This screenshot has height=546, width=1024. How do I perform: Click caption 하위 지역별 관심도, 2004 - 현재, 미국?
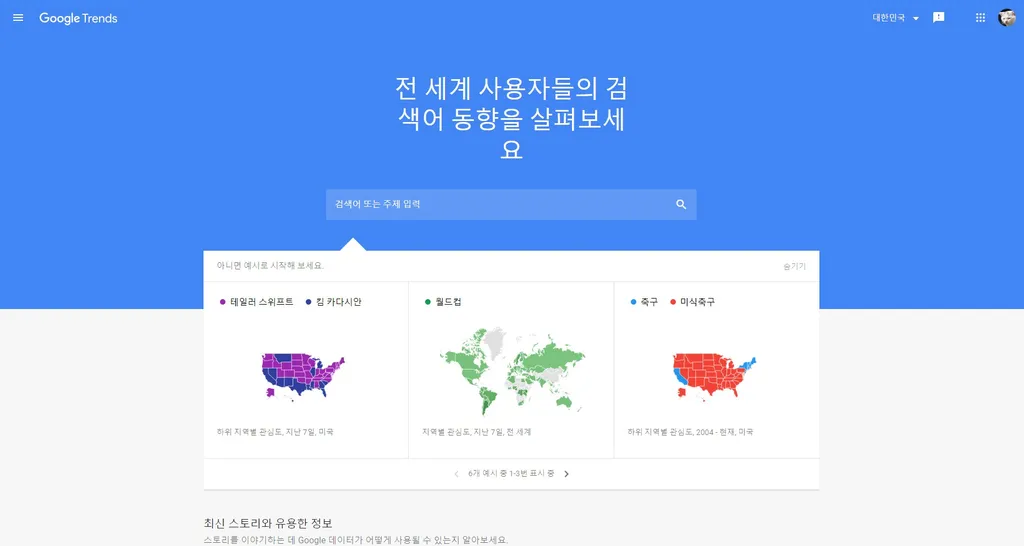point(690,432)
